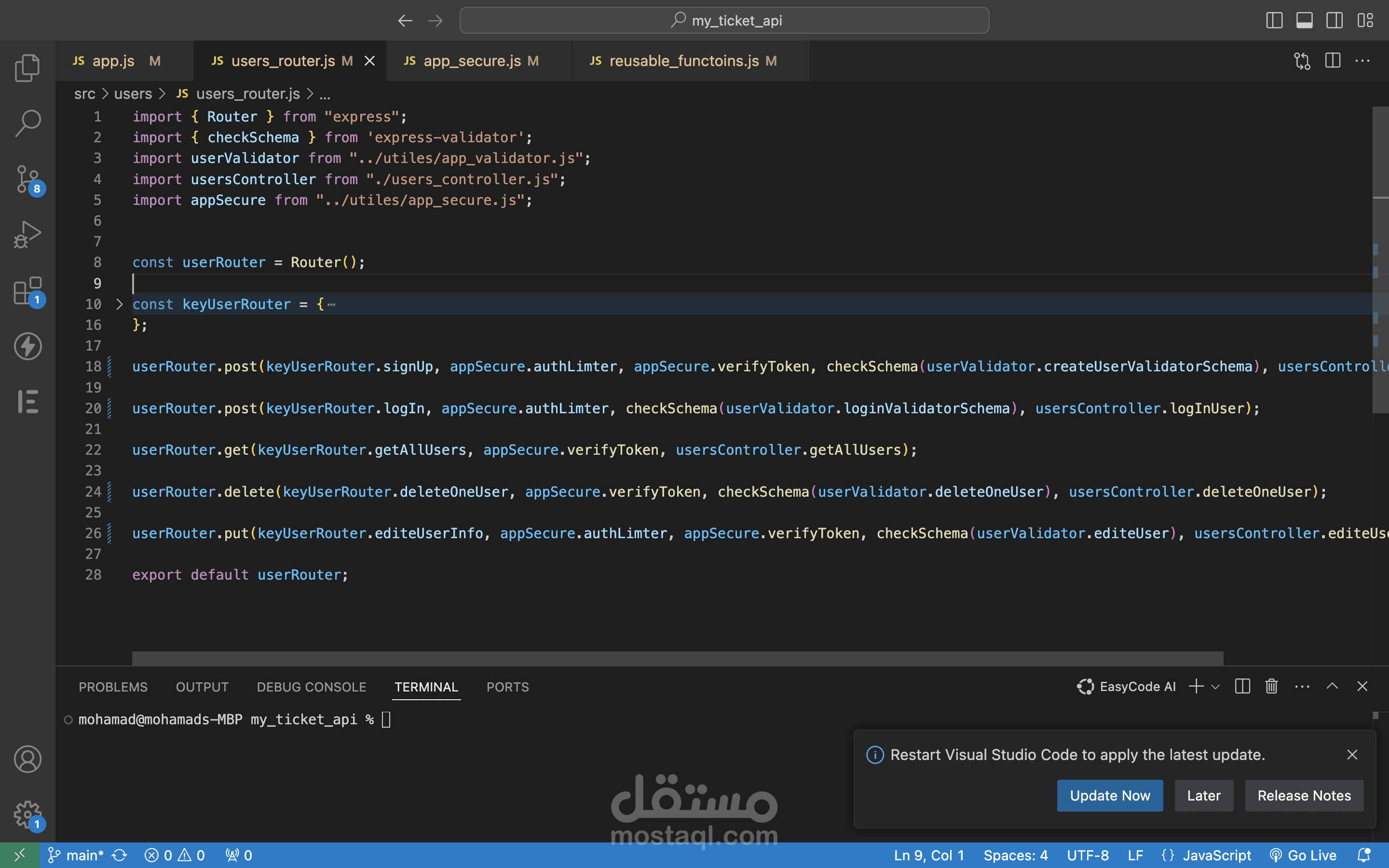Click the forwarded ports status item

[x=239, y=855]
